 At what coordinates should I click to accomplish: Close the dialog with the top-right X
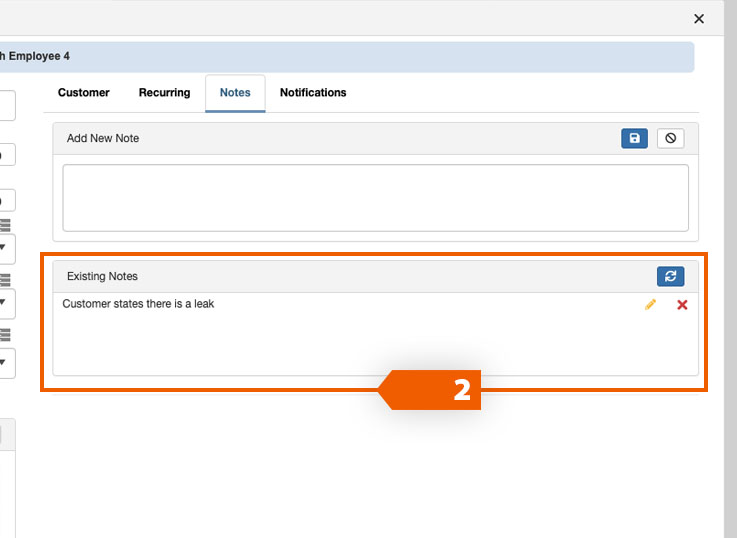point(699,18)
